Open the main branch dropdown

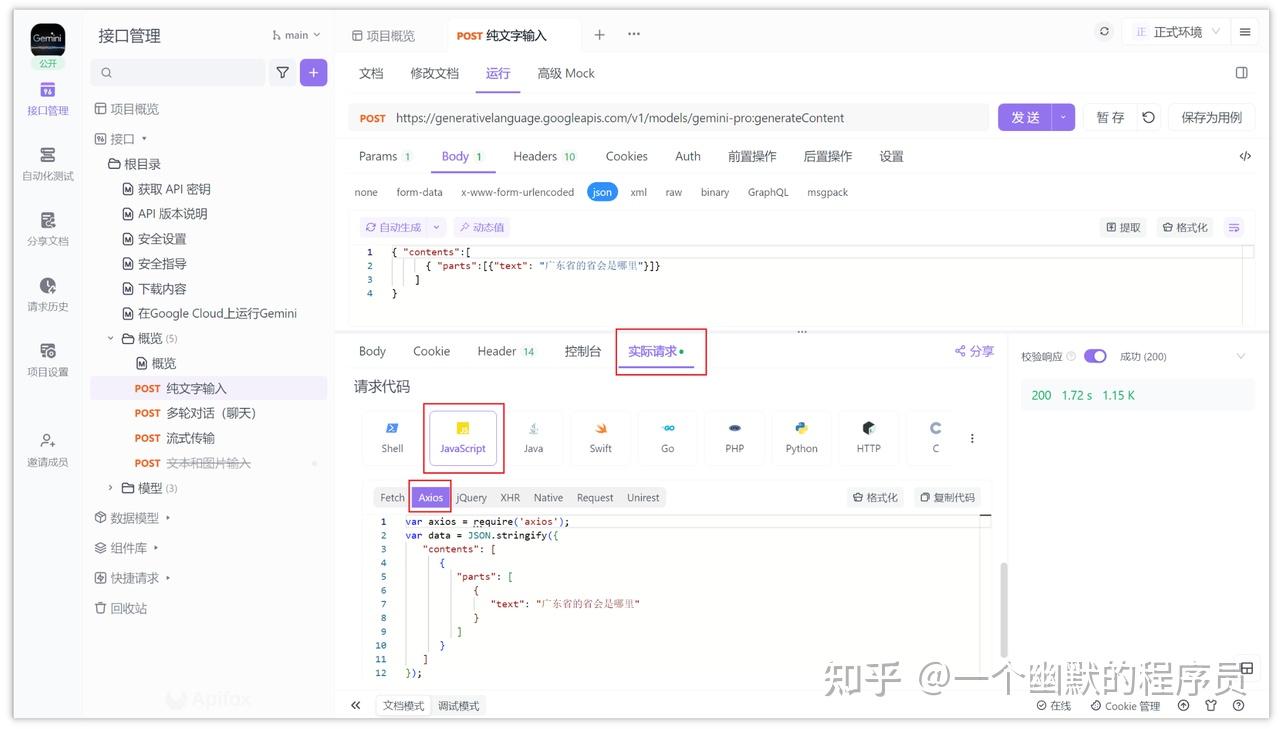[294, 33]
